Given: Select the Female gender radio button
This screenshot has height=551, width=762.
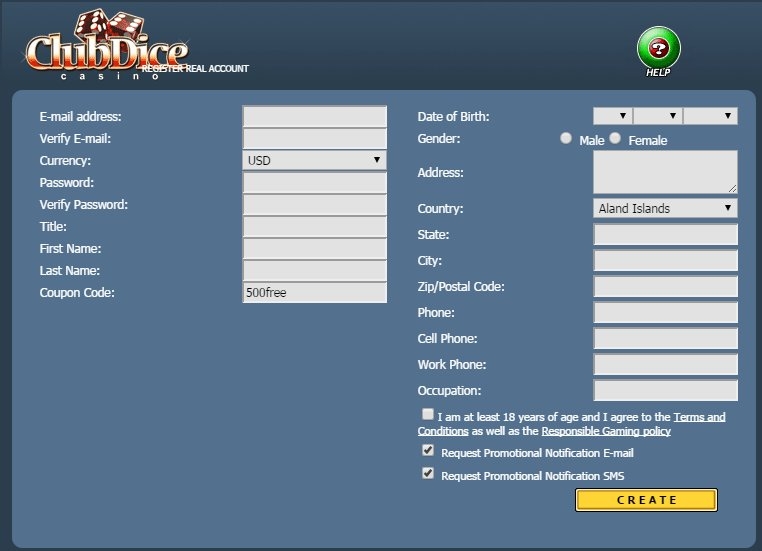Looking at the screenshot, I should [x=615, y=139].
